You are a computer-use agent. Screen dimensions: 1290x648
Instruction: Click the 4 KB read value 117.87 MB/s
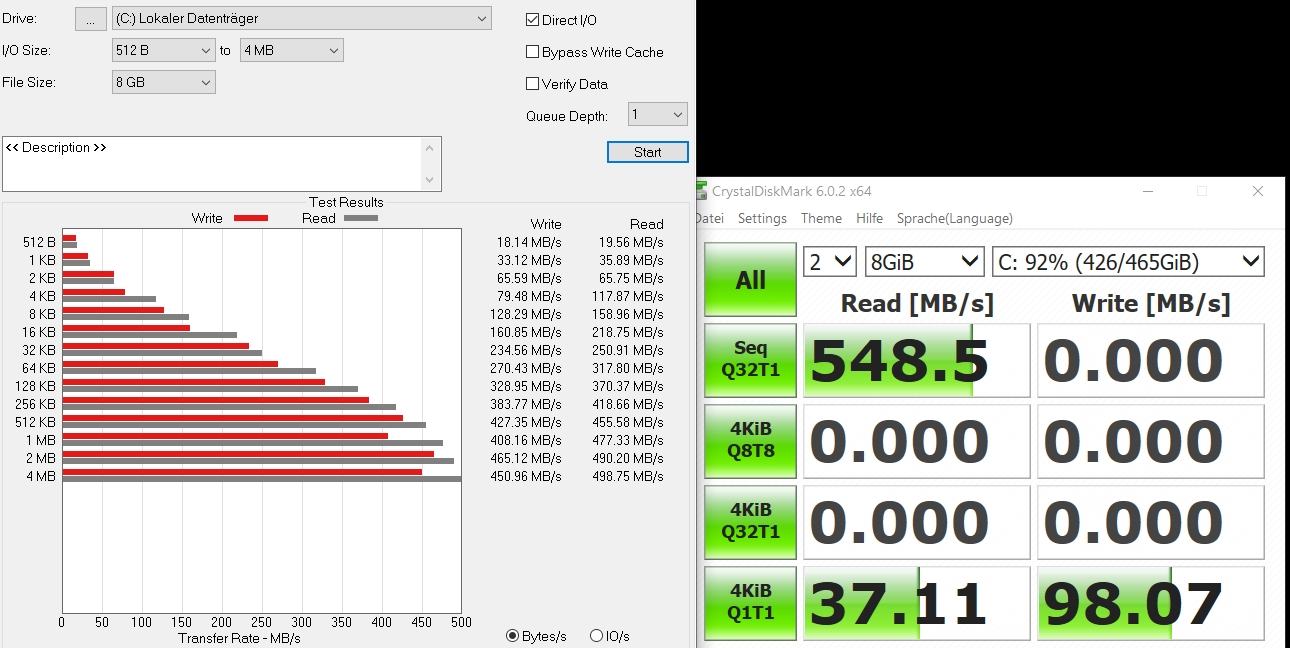coord(628,296)
